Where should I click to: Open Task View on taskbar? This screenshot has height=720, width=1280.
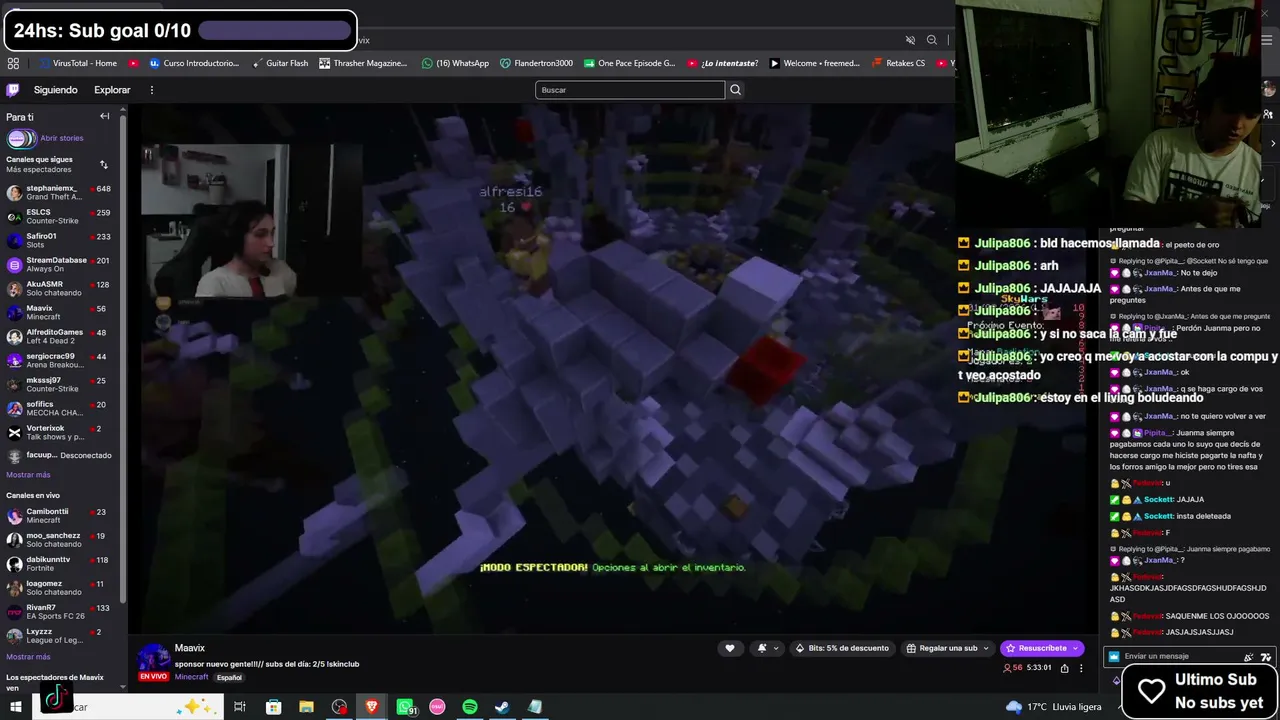(240, 707)
